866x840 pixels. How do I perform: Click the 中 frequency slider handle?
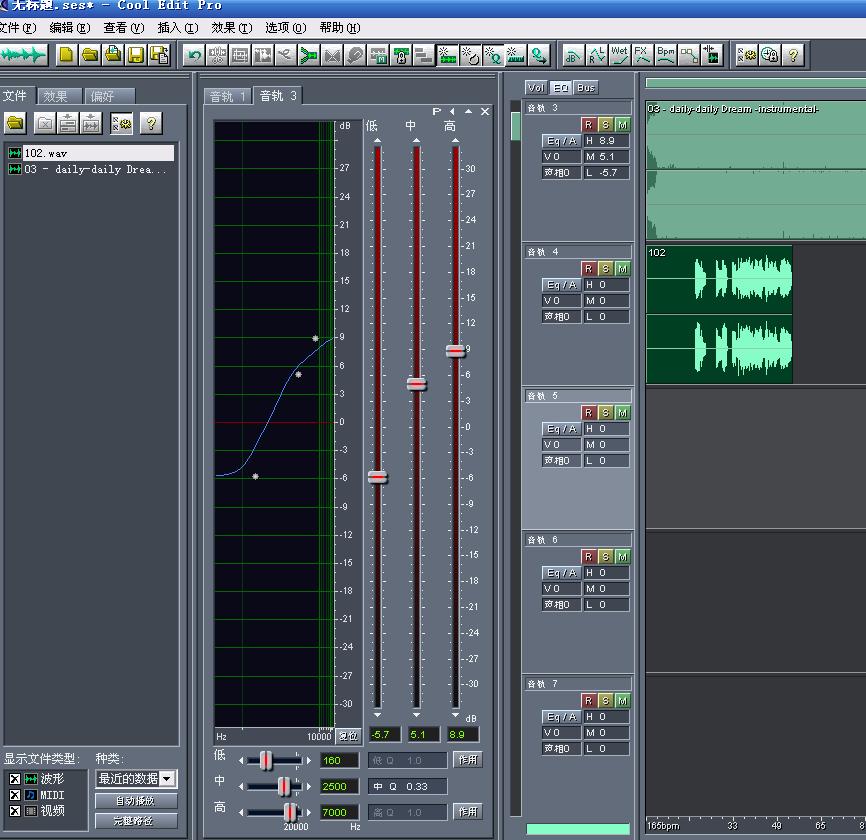click(284, 786)
